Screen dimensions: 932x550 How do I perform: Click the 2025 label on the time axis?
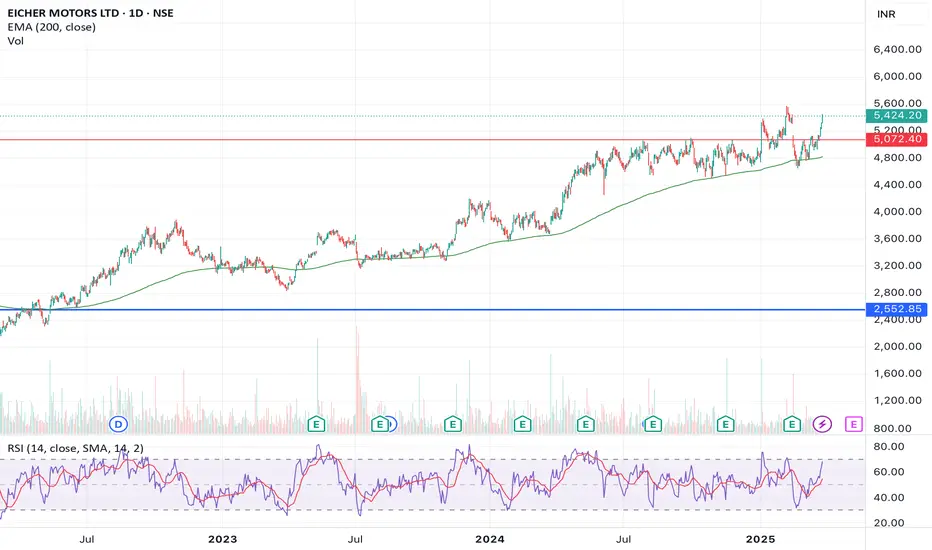[760, 539]
